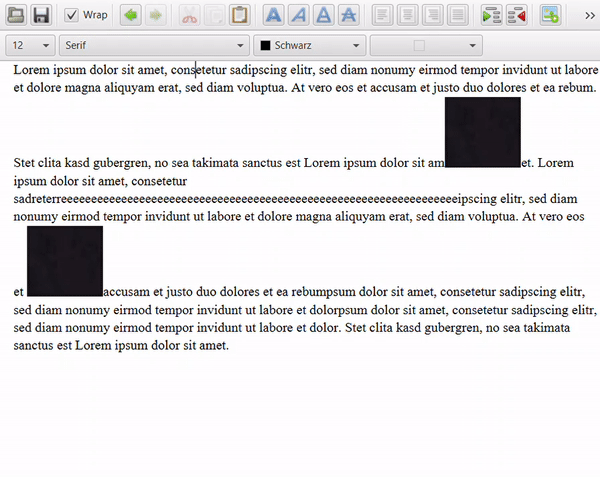Click the word 'Lorem' at document start

[x=32, y=70]
